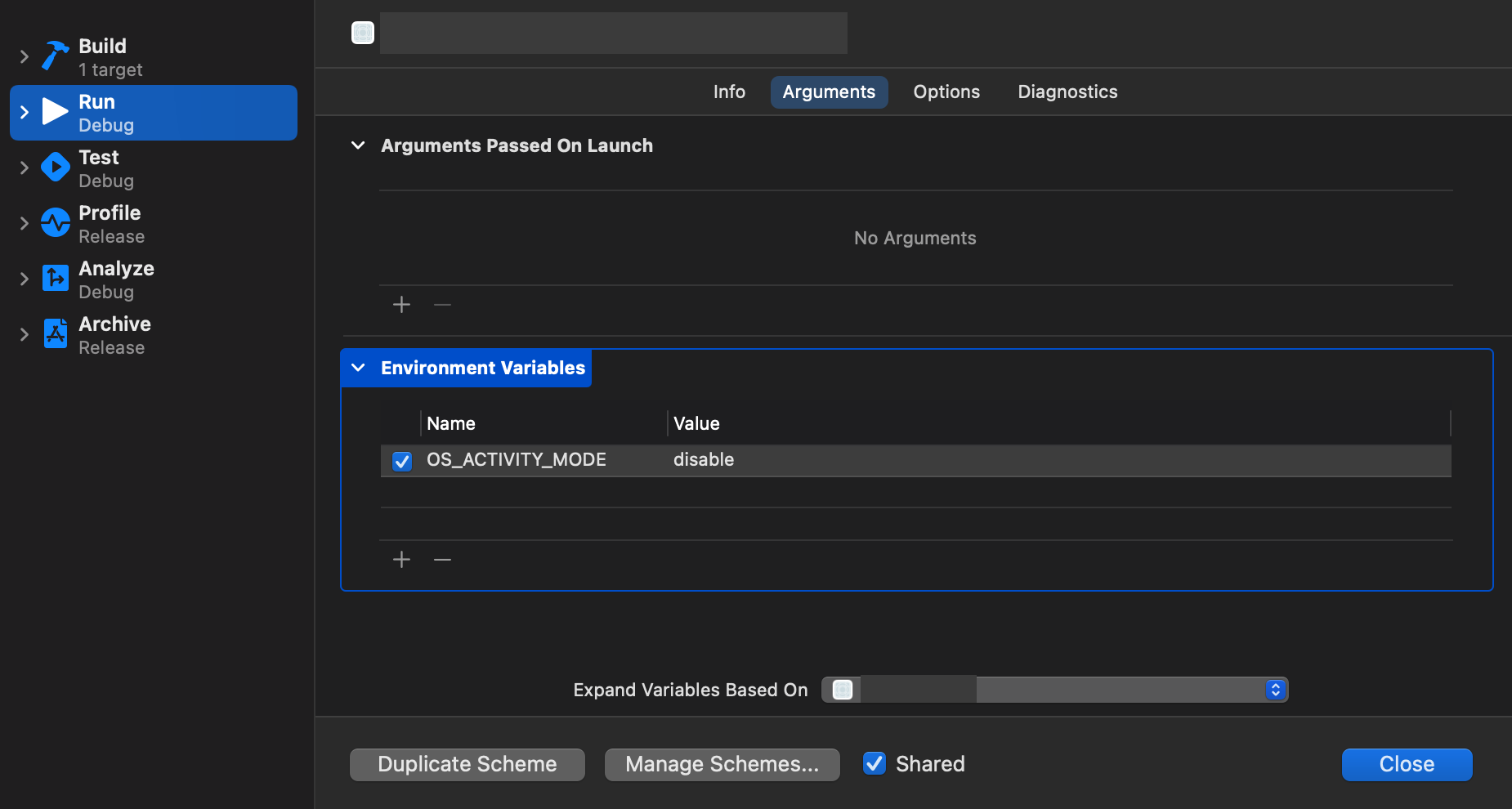The height and width of the screenshot is (809, 1512).
Task: Open the Diagnostics tab
Action: tap(1067, 92)
